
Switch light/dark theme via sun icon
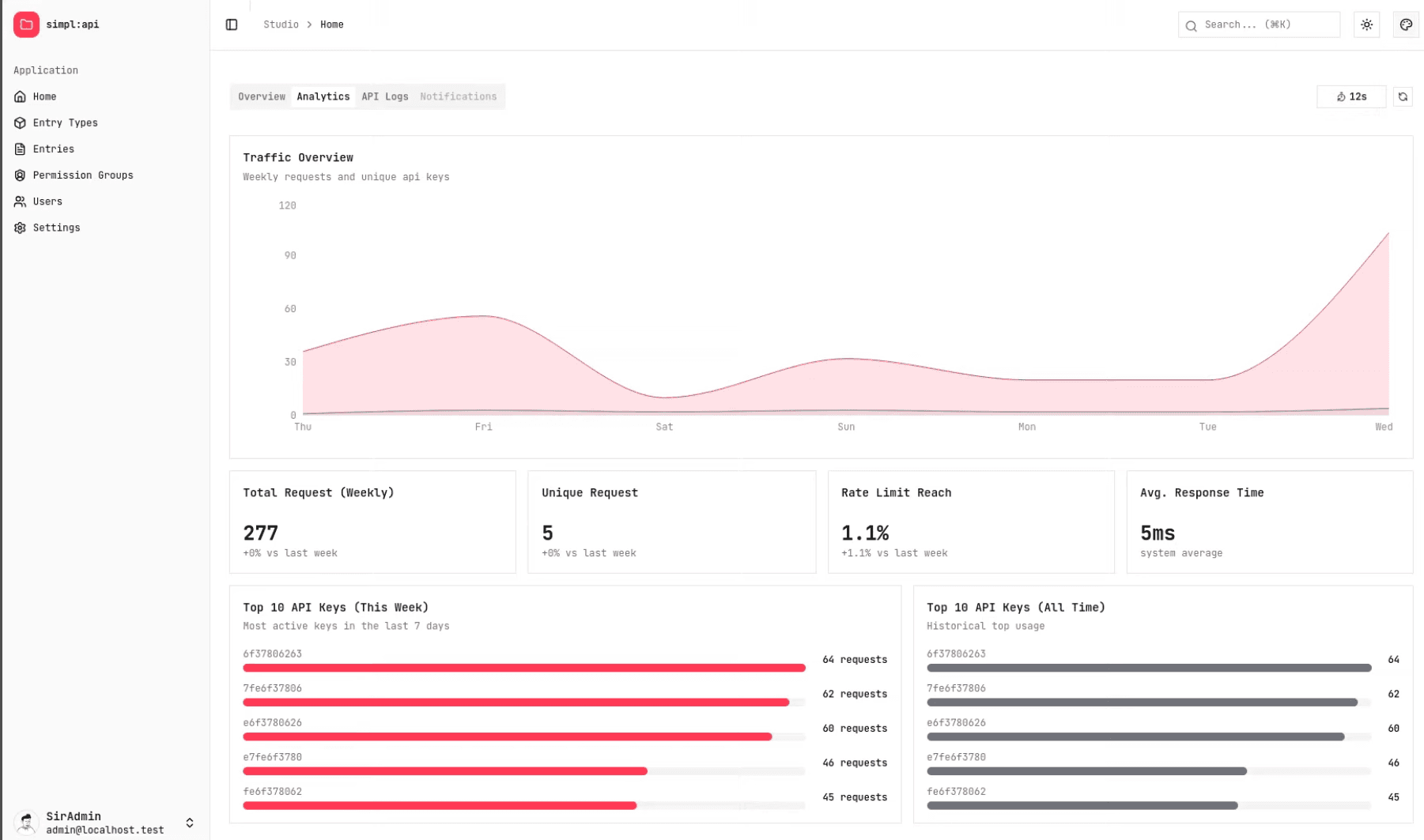(1366, 24)
